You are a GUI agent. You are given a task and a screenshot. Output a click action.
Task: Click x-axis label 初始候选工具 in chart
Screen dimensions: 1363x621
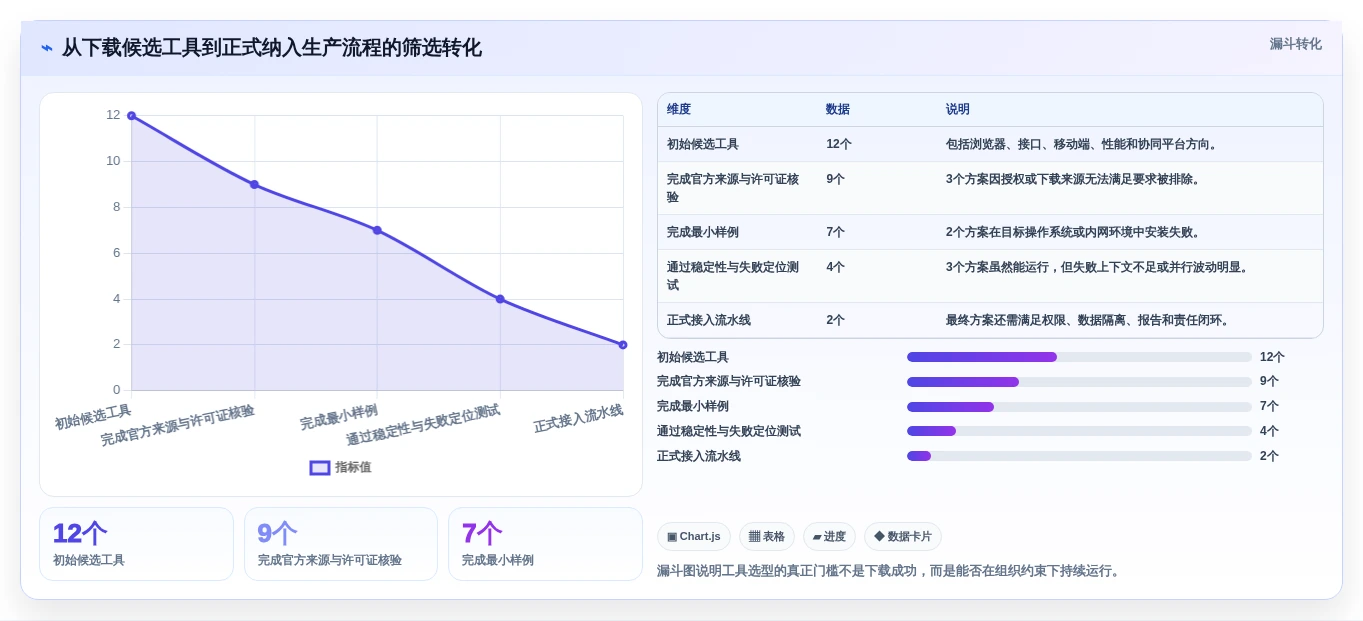(93, 417)
